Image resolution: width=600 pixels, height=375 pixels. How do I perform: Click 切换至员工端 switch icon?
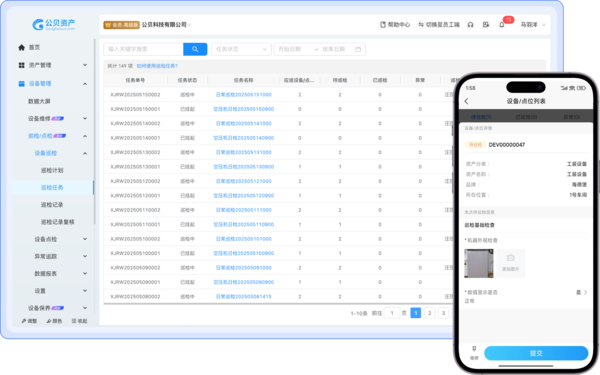click(421, 24)
